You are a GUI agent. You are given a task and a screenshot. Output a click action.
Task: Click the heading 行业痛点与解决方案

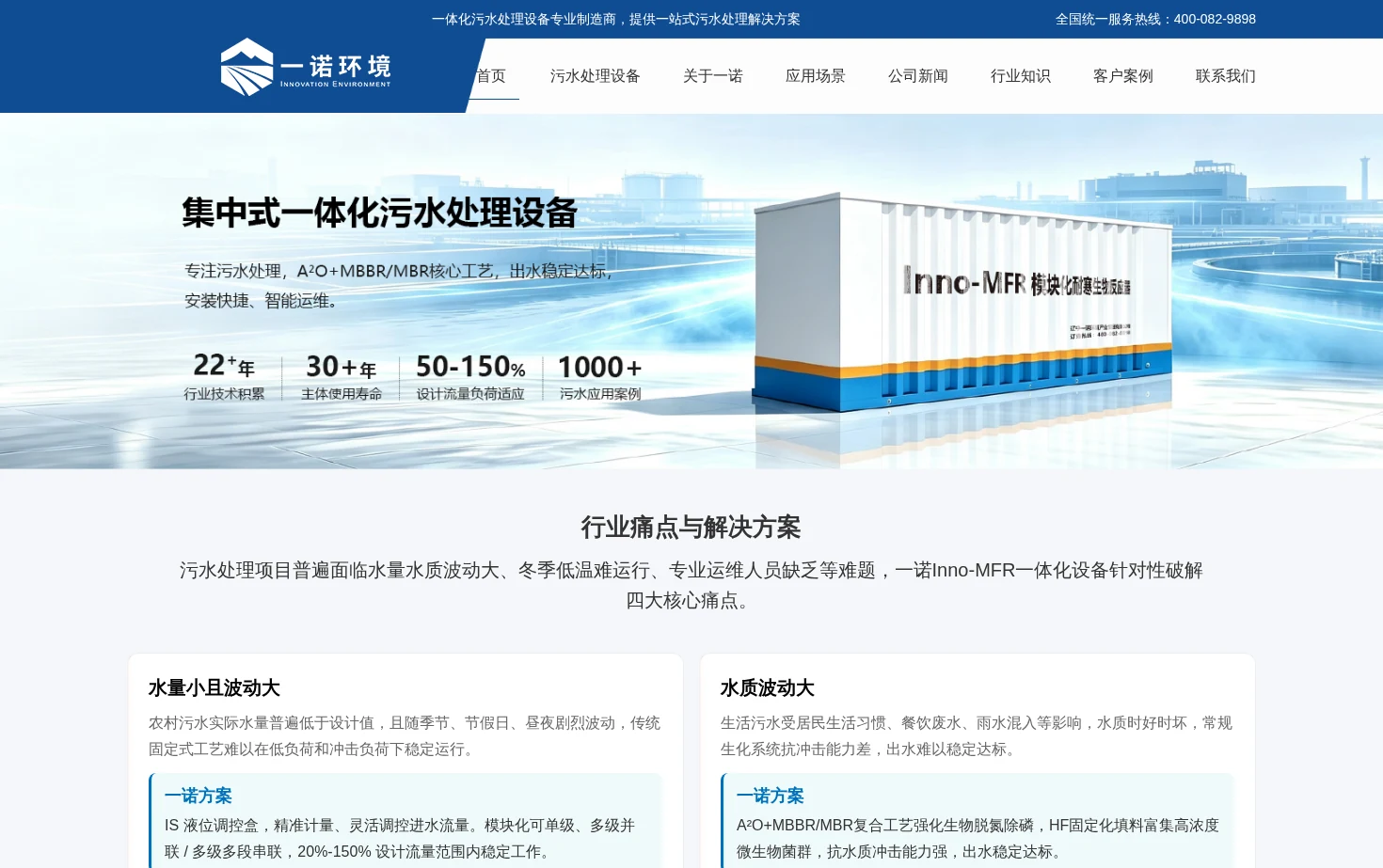pos(691,528)
